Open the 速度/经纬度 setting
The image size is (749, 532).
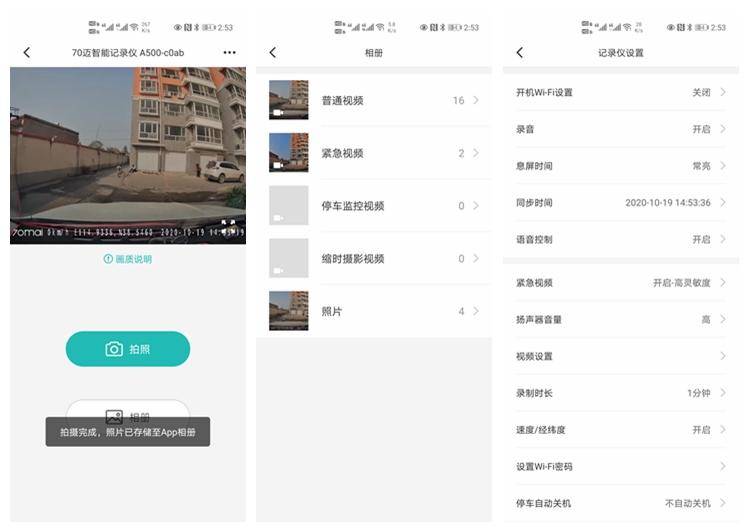pyautogui.click(x=621, y=430)
